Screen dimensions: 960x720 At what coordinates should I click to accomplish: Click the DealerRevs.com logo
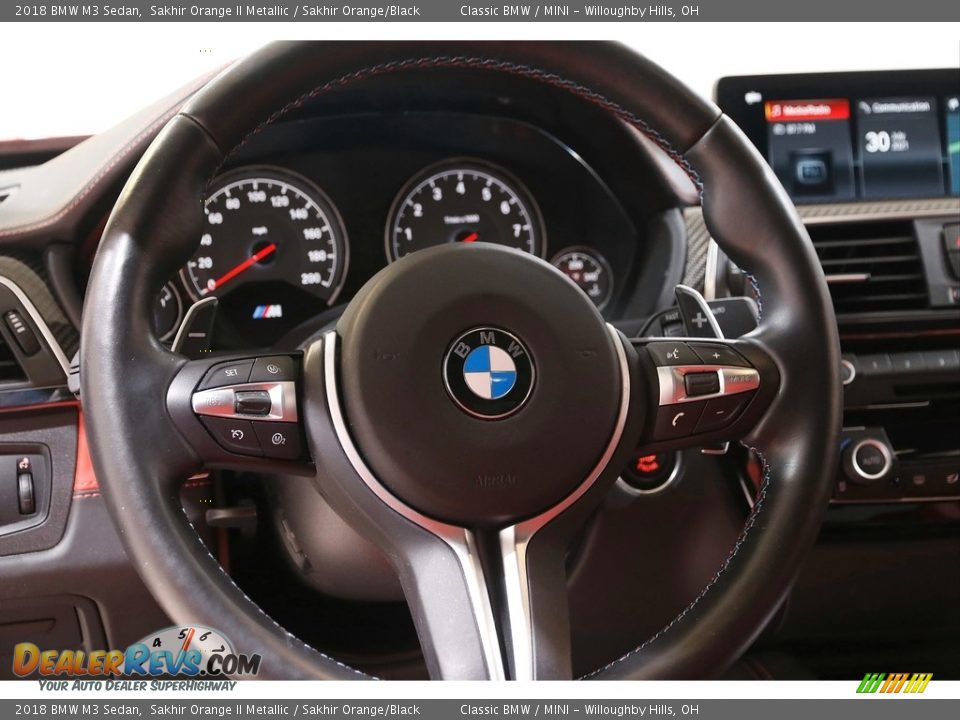(136, 659)
